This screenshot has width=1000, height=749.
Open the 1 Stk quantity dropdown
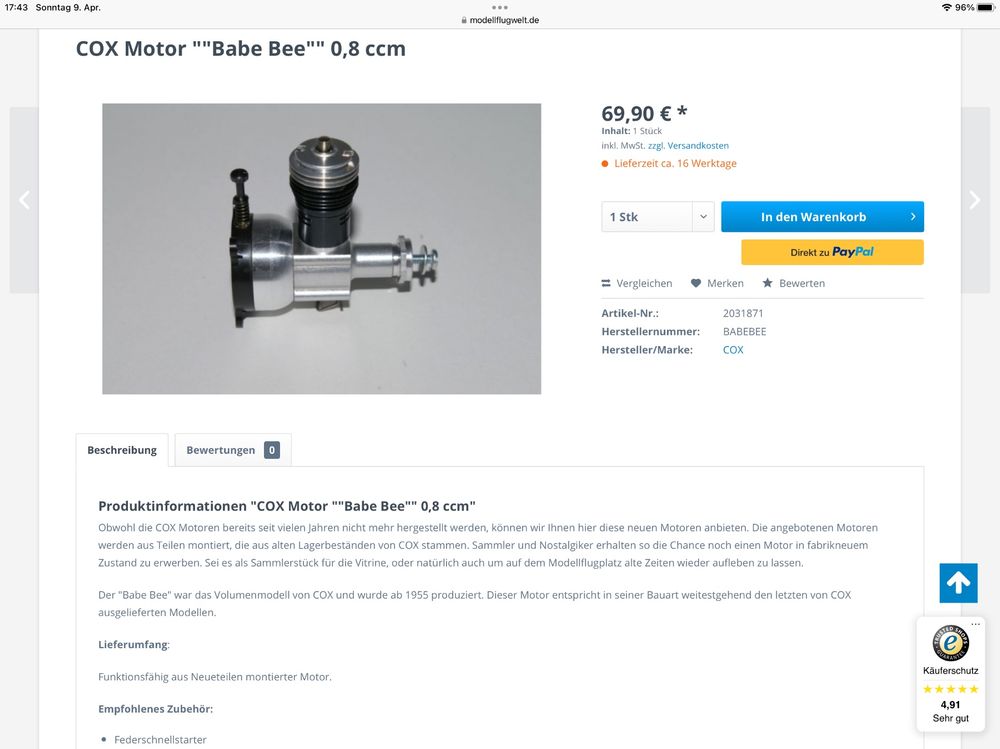coord(658,217)
